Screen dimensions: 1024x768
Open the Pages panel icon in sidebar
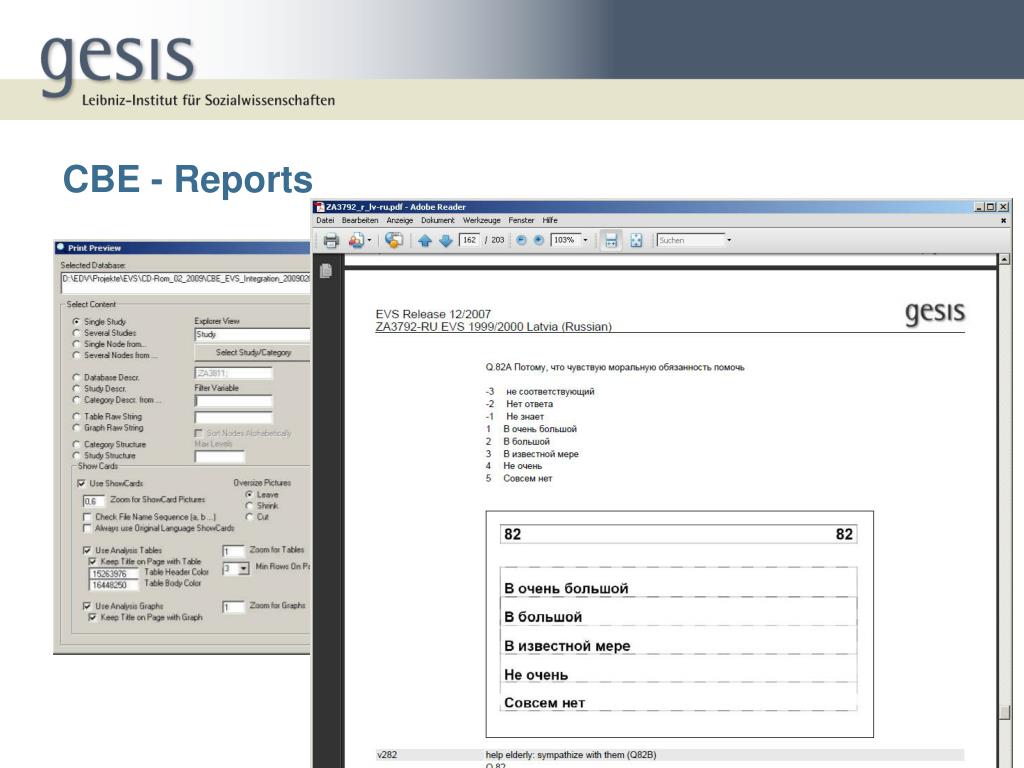pyautogui.click(x=325, y=272)
